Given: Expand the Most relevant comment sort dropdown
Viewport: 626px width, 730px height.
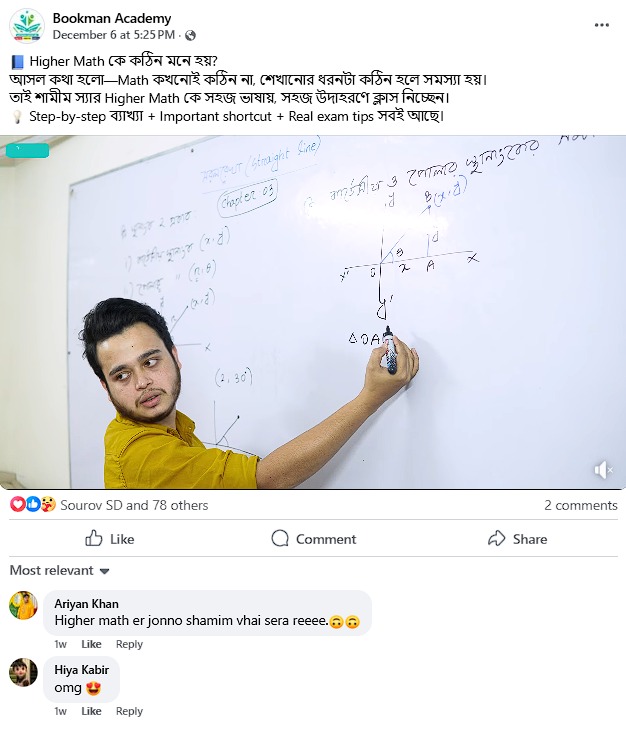Looking at the screenshot, I should pyautogui.click(x=60, y=570).
